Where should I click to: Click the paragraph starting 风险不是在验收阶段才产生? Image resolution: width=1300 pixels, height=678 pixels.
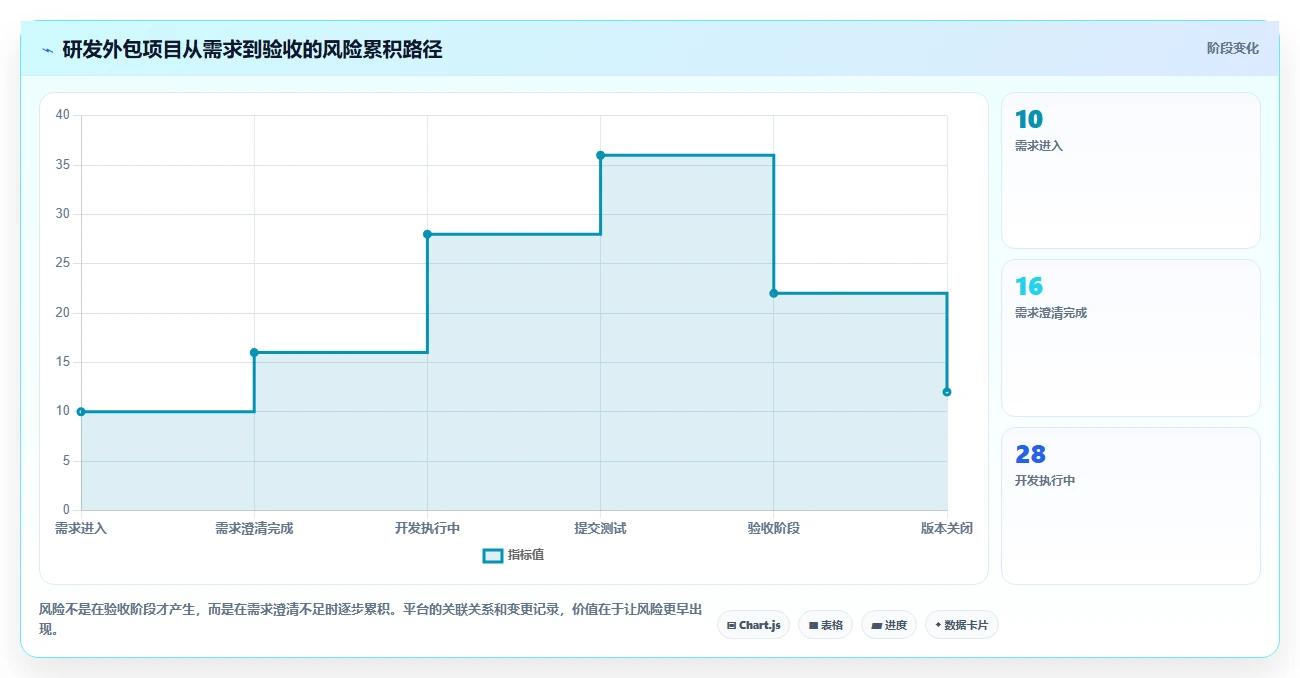pos(370,619)
